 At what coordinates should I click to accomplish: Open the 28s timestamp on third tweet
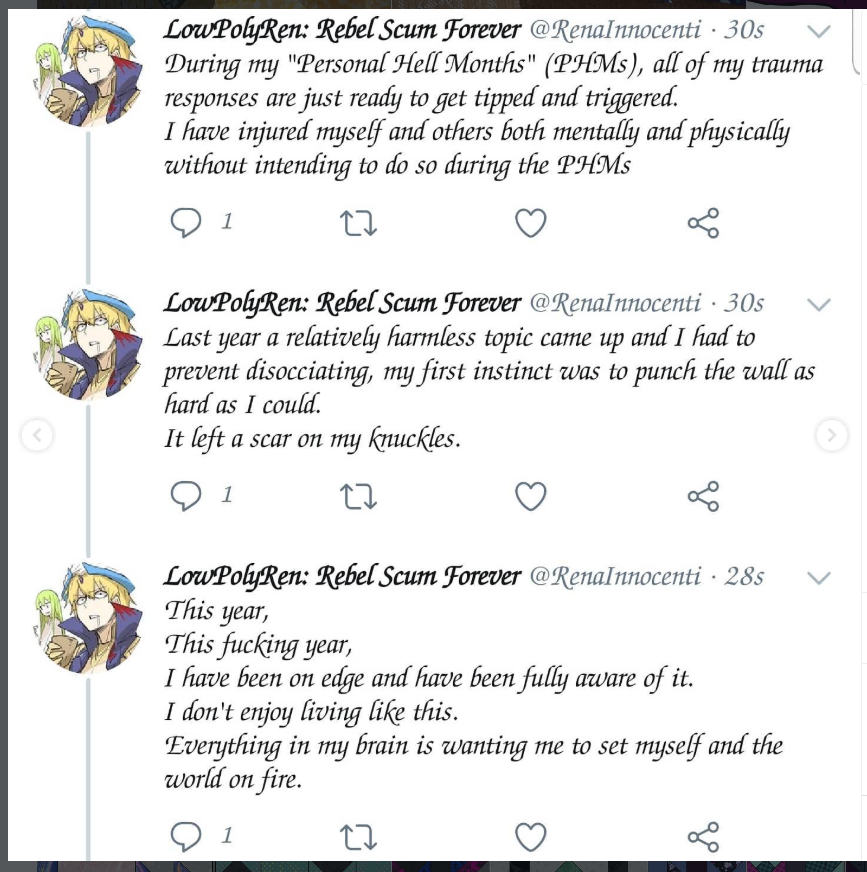coord(744,576)
